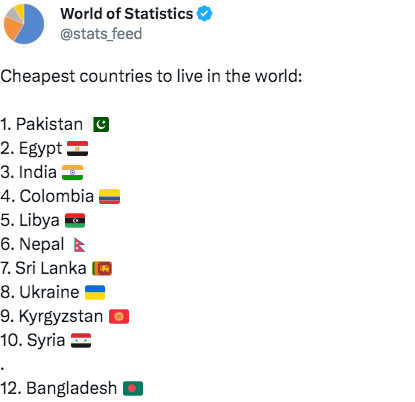
Task: Open the World of Statistics profile name
Action: click(127, 14)
